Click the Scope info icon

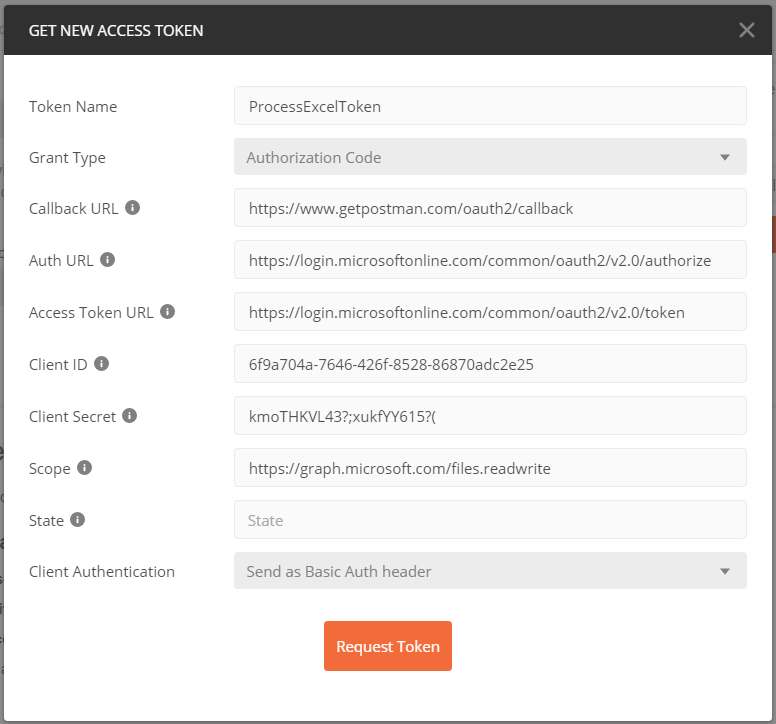(x=85, y=468)
